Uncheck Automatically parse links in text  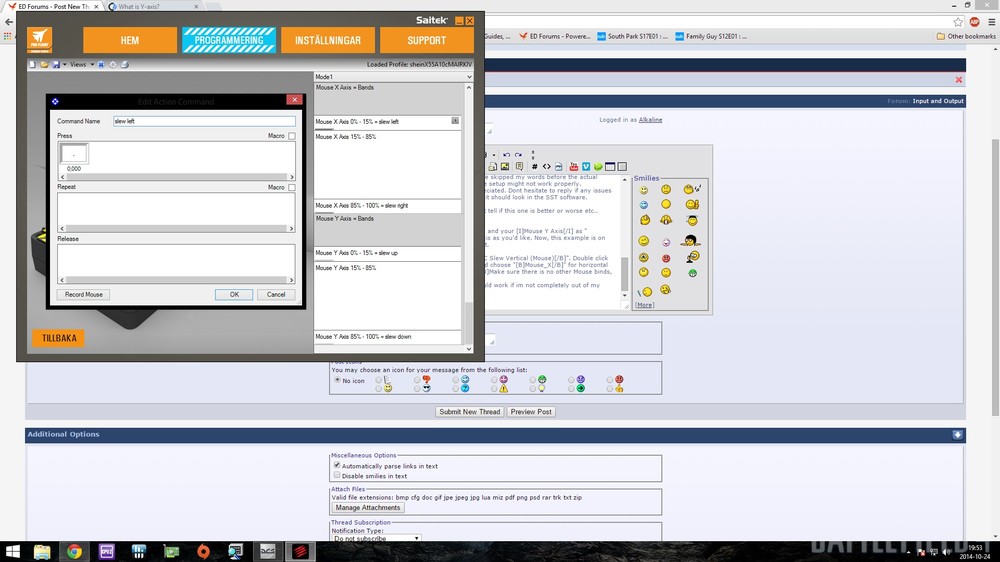(337, 465)
